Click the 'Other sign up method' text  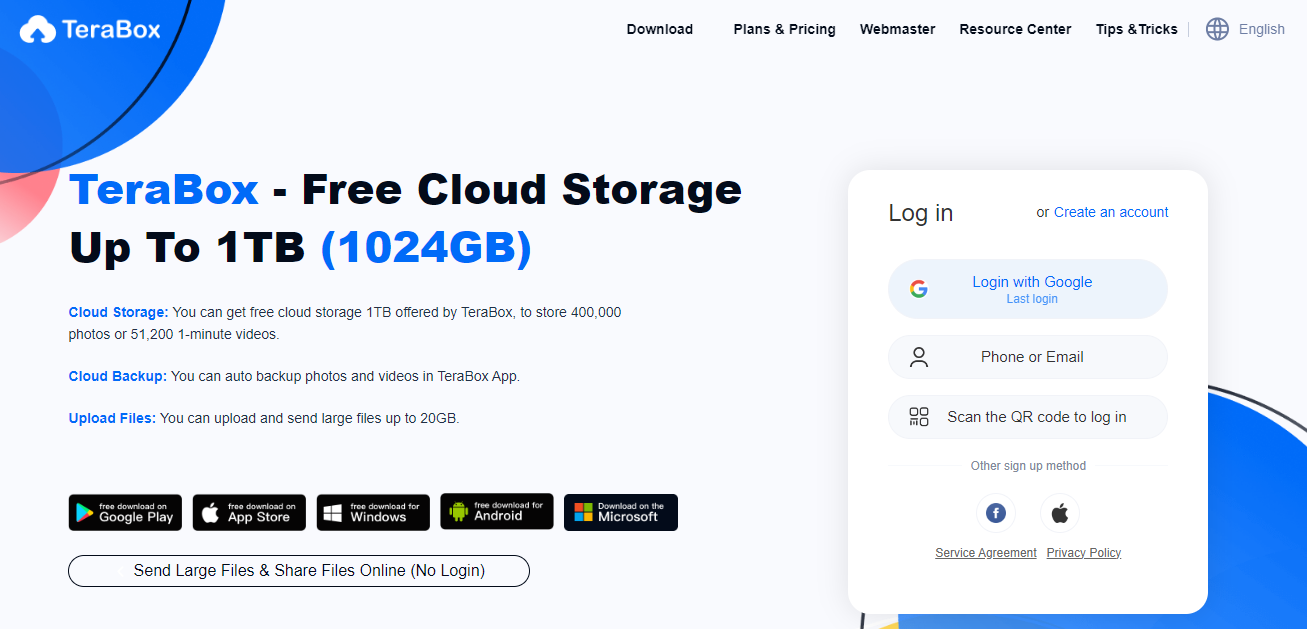click(1028, 466)
